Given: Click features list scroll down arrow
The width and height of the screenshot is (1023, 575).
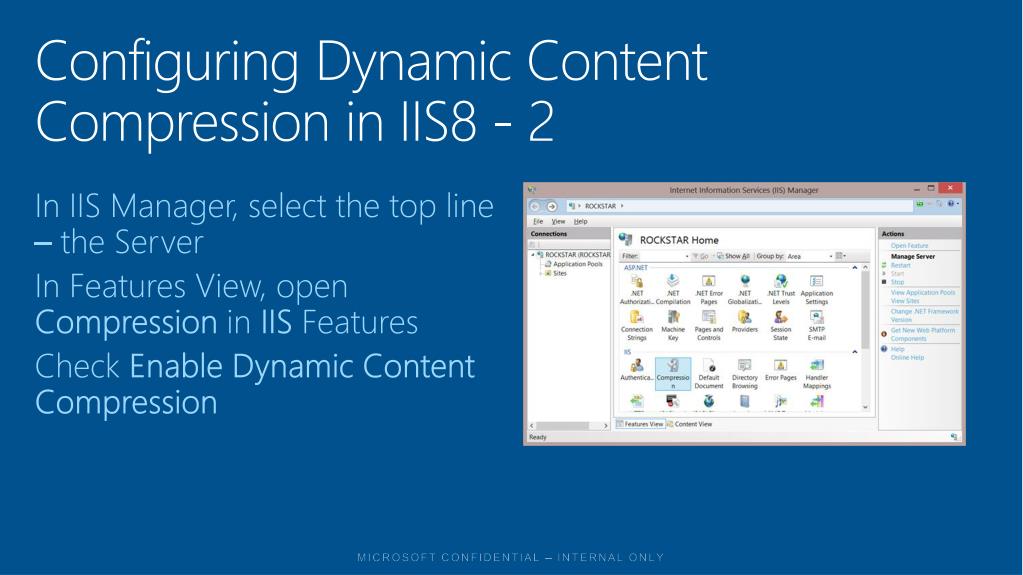Looking at the screenshot, I should 865,407.
